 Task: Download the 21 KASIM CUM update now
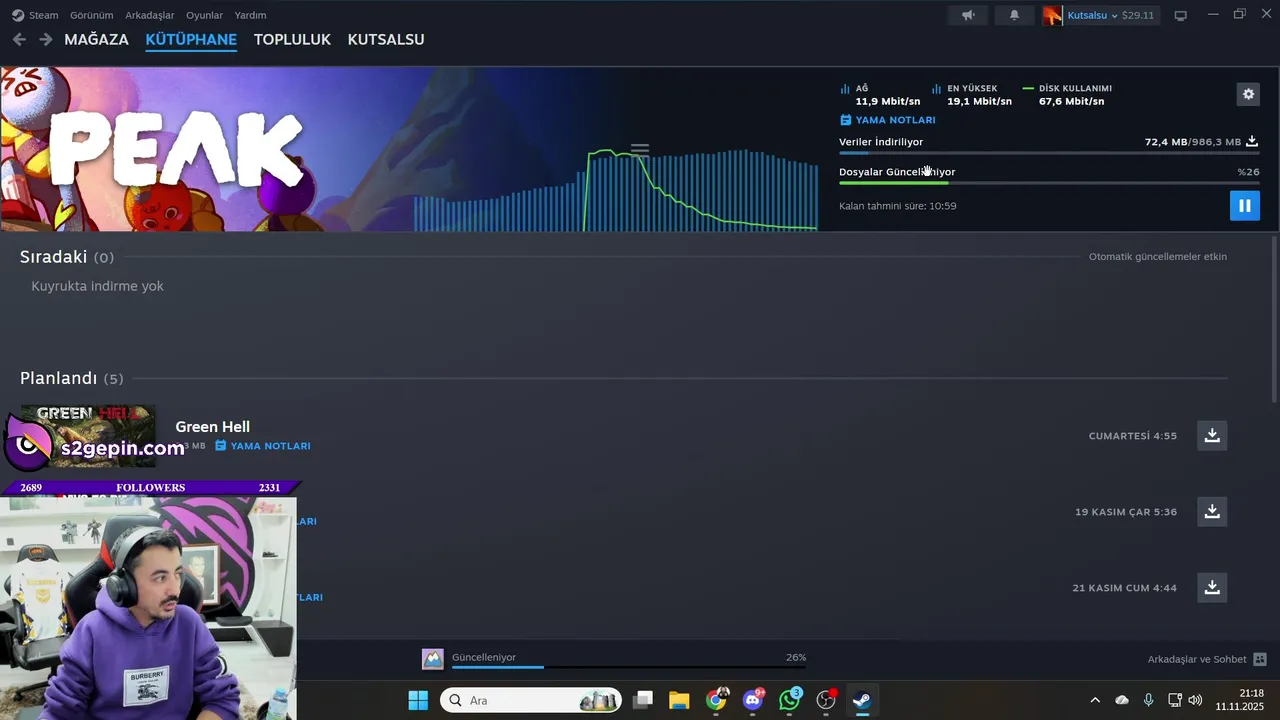click(1212, 587)
